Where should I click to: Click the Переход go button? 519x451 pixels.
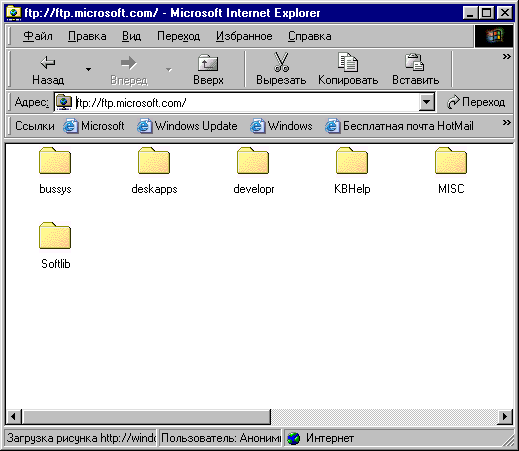476,102
